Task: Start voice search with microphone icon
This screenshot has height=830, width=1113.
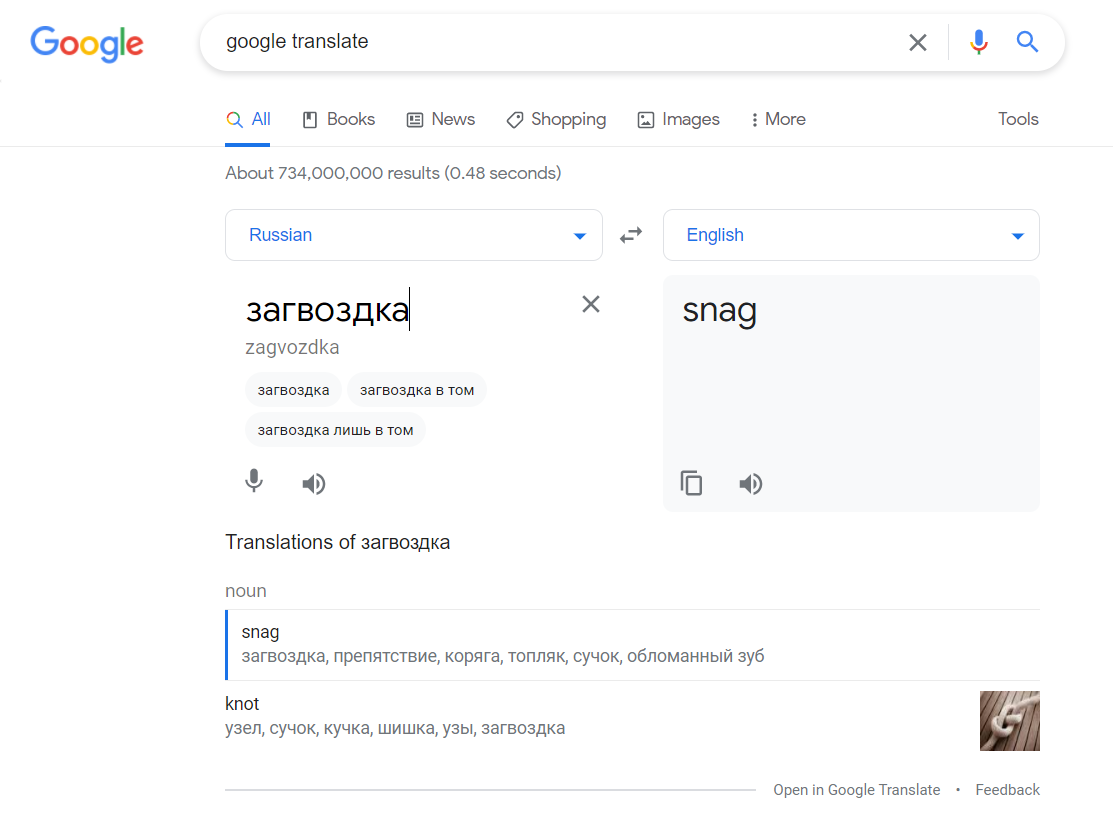Action: pyautogui.click(x=978, y=42)
